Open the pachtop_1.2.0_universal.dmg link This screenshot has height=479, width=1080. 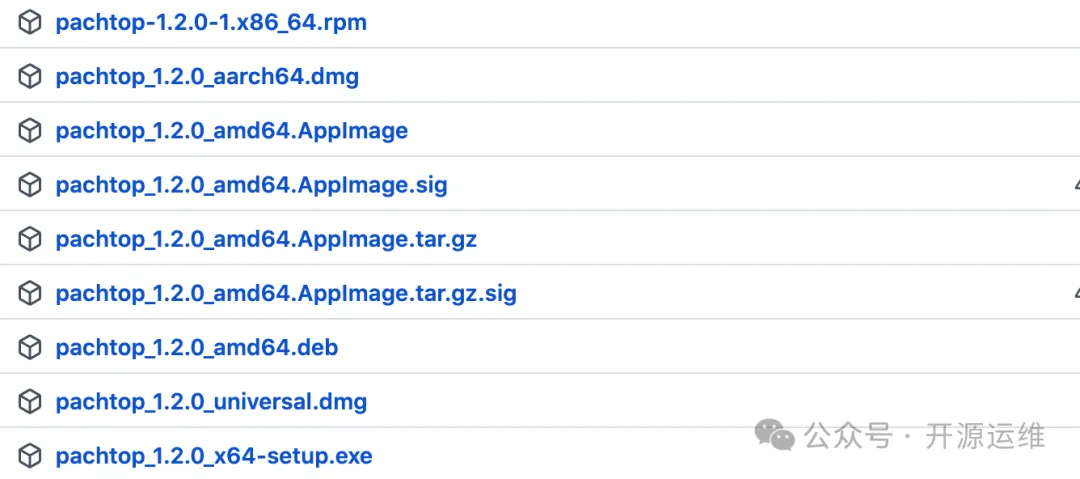pos(211,401)
